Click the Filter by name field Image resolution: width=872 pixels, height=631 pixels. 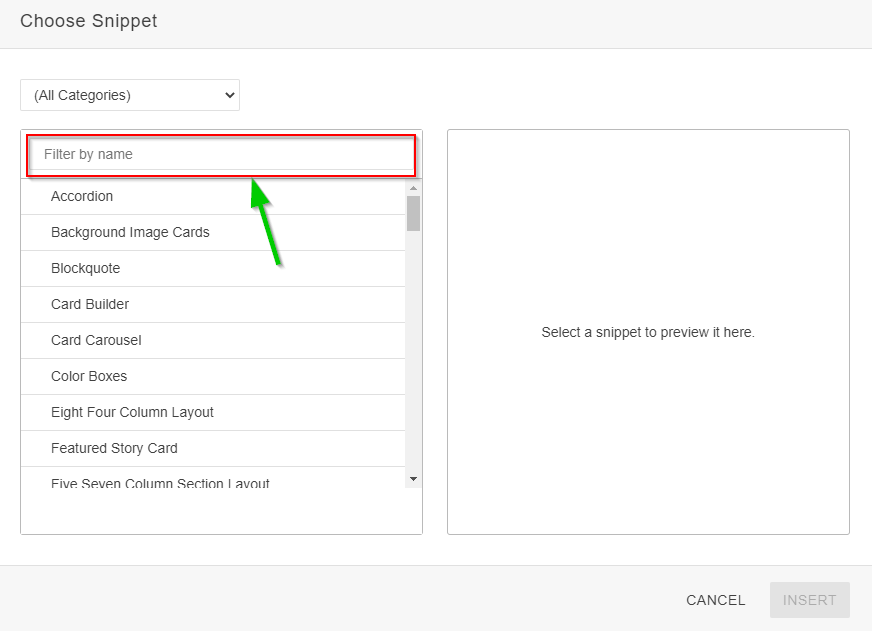click(x=220, y=154)
